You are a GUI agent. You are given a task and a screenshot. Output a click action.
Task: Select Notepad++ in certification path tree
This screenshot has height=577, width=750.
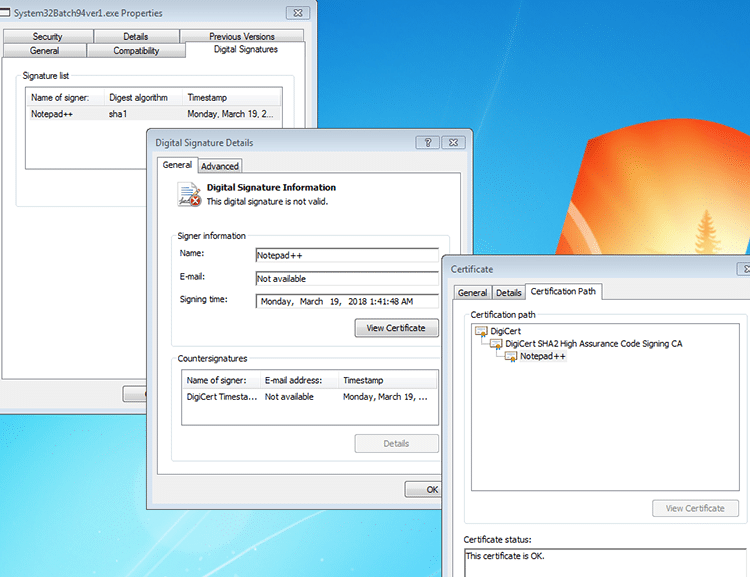pyautogui.click(x=543, y=356)
